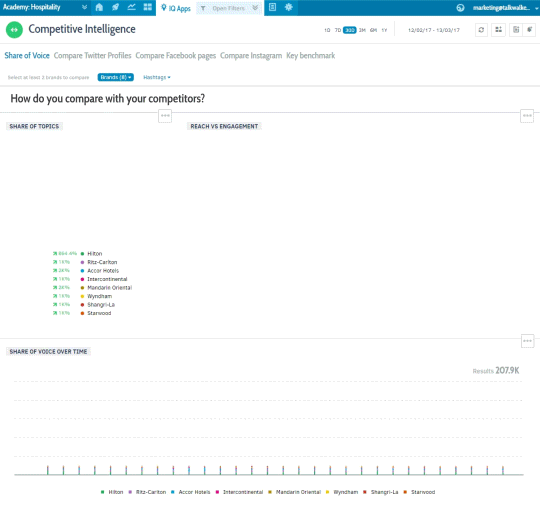Switch to Compare Twitter Profiles tab

point(92,56)
